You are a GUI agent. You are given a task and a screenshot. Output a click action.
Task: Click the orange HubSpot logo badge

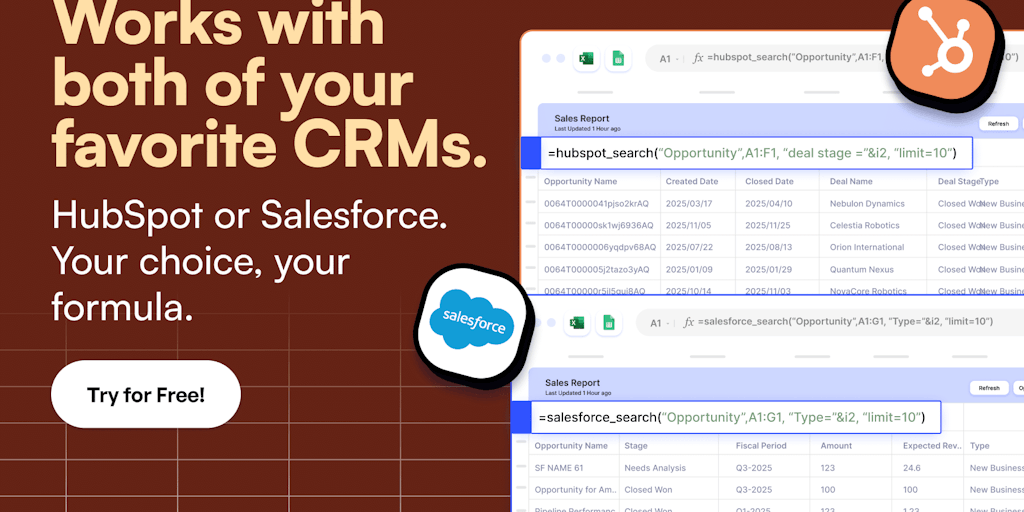click(x=945, y=52)
